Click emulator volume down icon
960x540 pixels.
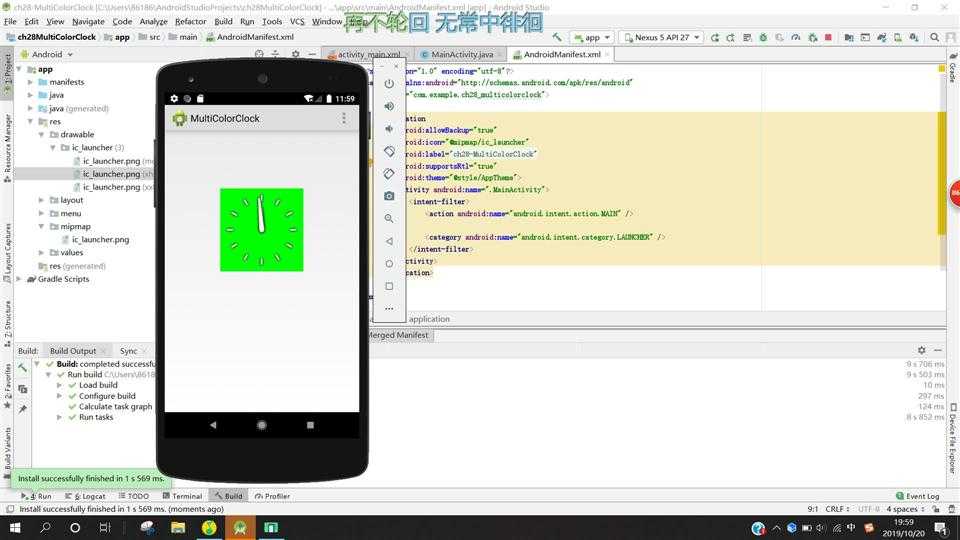pos(389,129)
